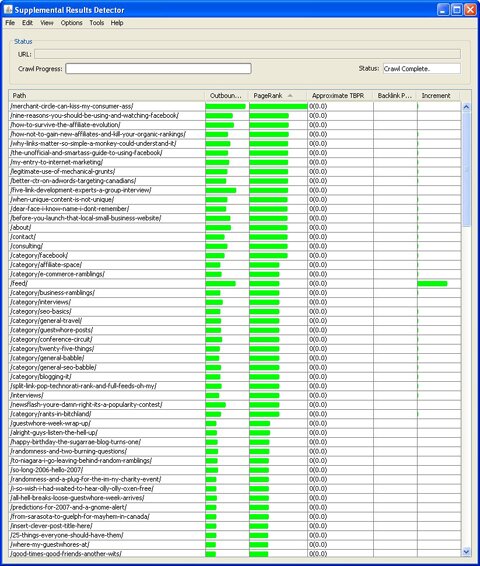
Task: Maximize the Supplemental Results Detector window
Action: tap(457, 10)
